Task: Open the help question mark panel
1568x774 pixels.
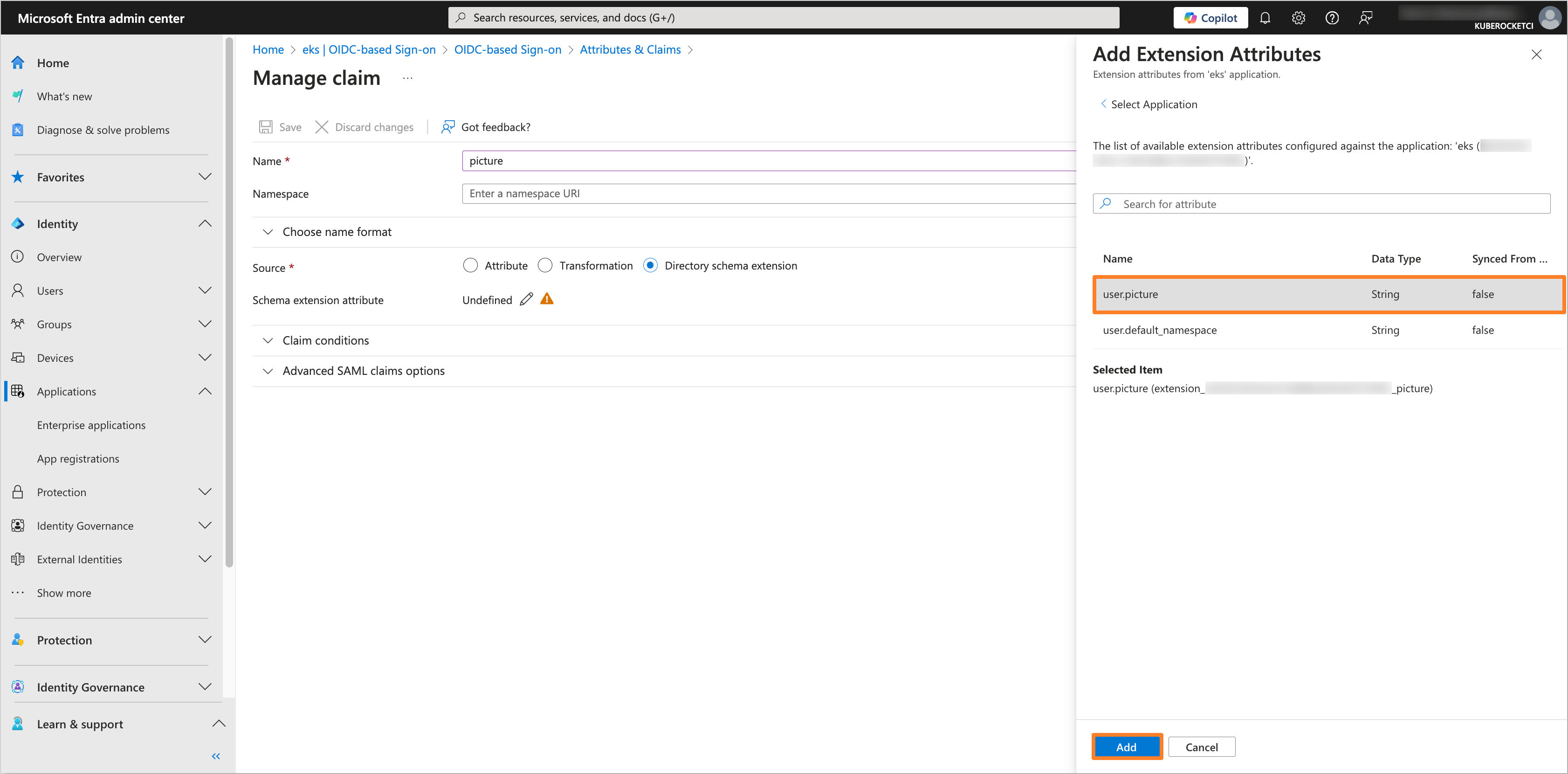Action: click(1332, 18)
